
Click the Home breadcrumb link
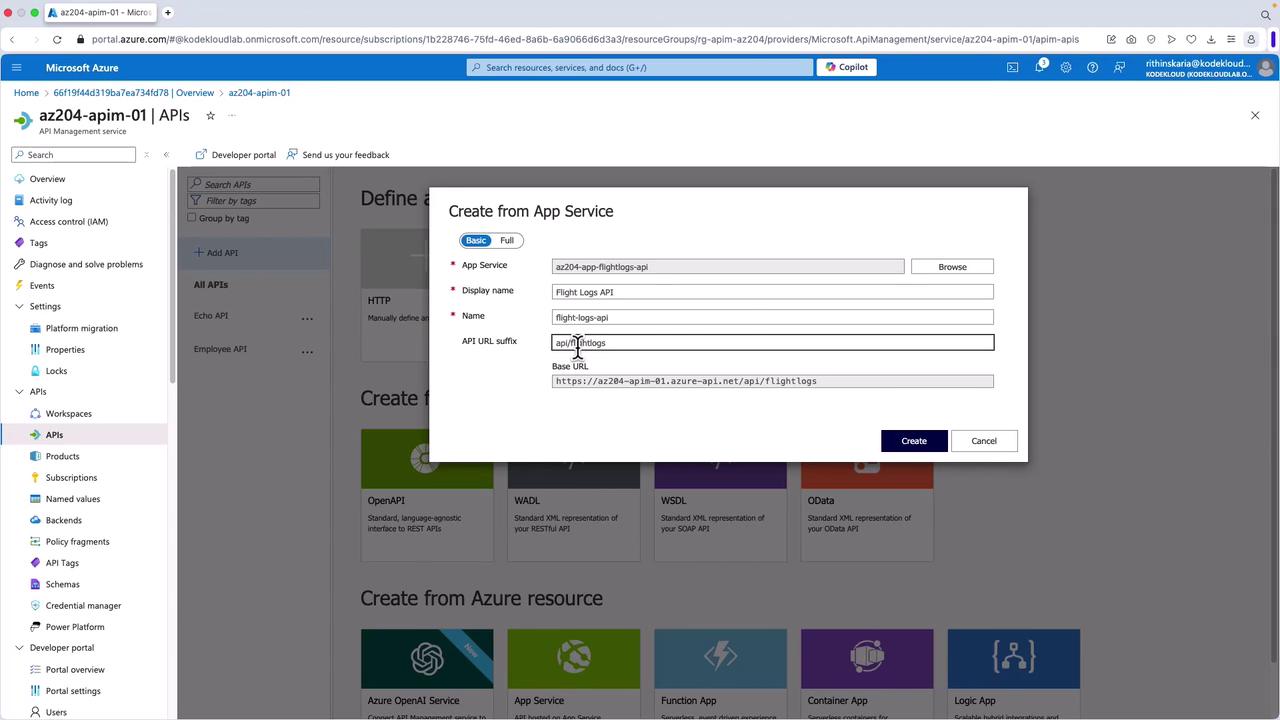(x=26, y=92)
